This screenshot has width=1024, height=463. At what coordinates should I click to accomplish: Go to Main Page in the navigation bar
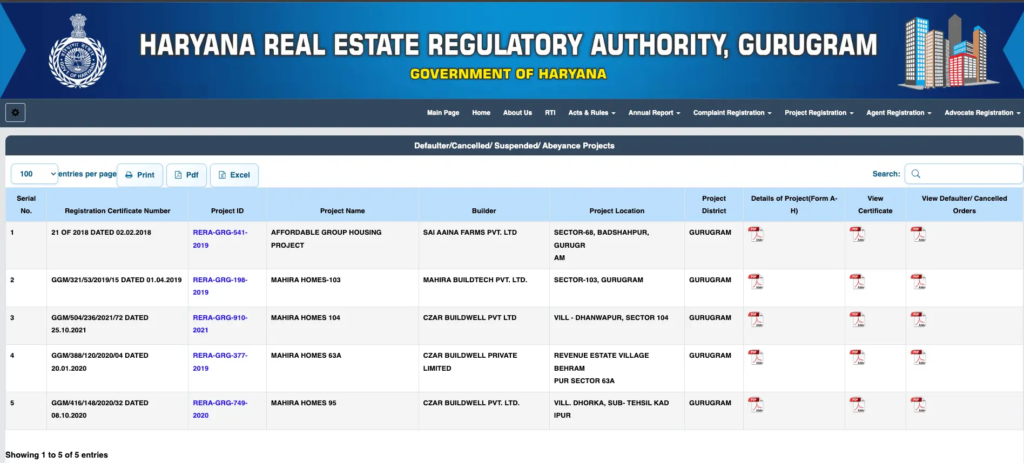pyautogui.click(x=443, y=113)
